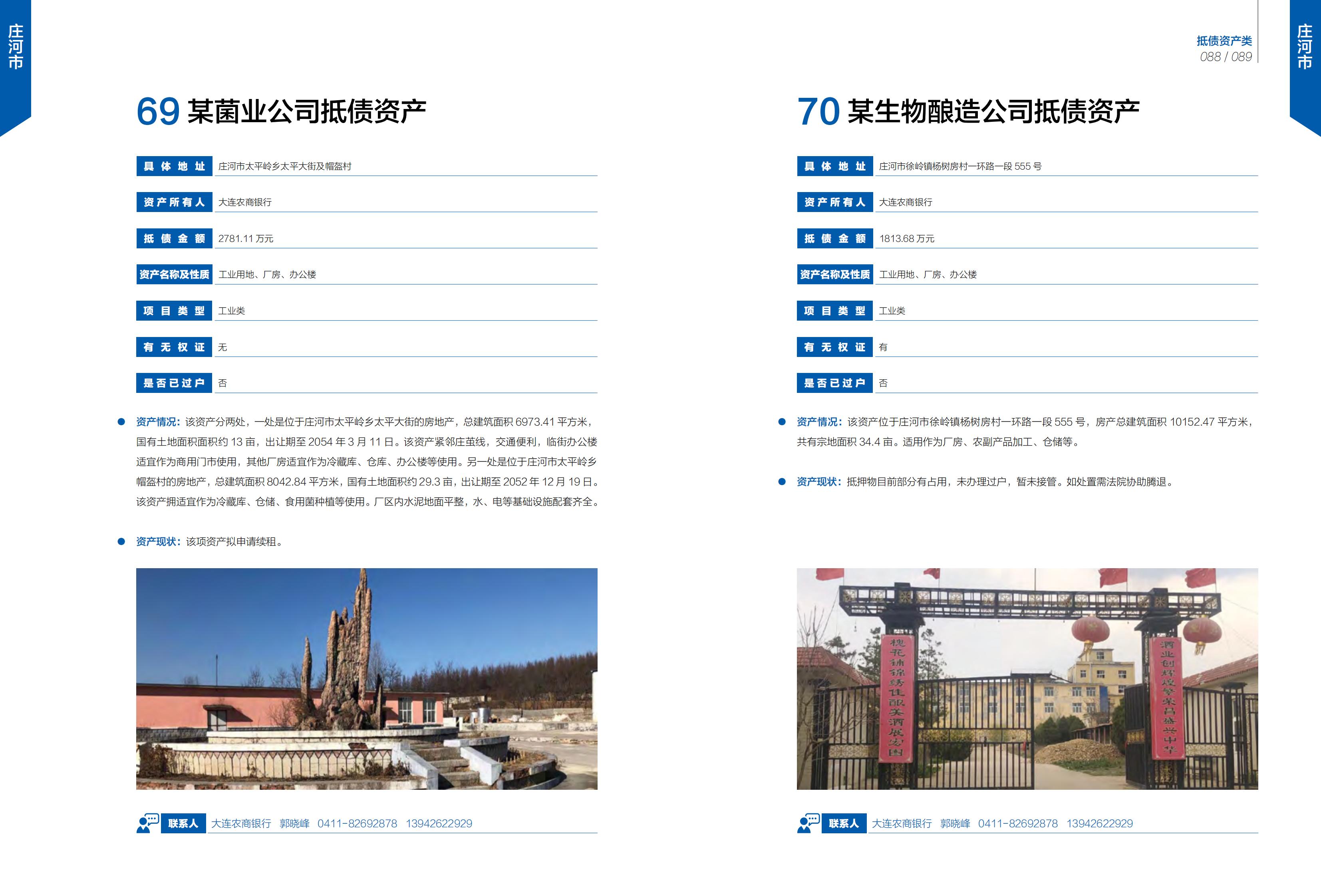Click the 抵债金额 label for asset 70

(834, 239)
